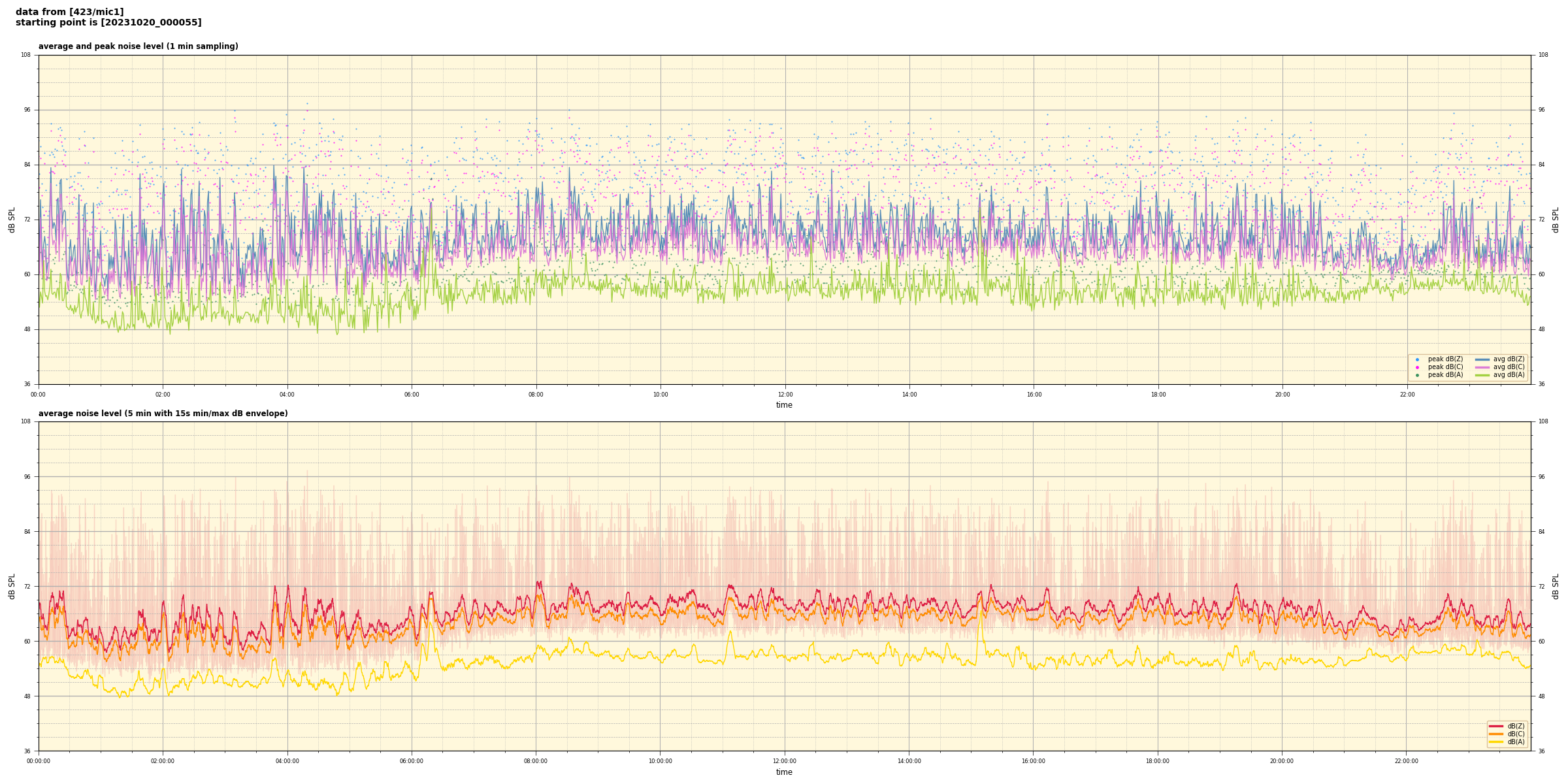This screenshot has width=1568, height=784.
Task: Click the peak dB(A) green legend dot
Action: tap(1417, 375)
